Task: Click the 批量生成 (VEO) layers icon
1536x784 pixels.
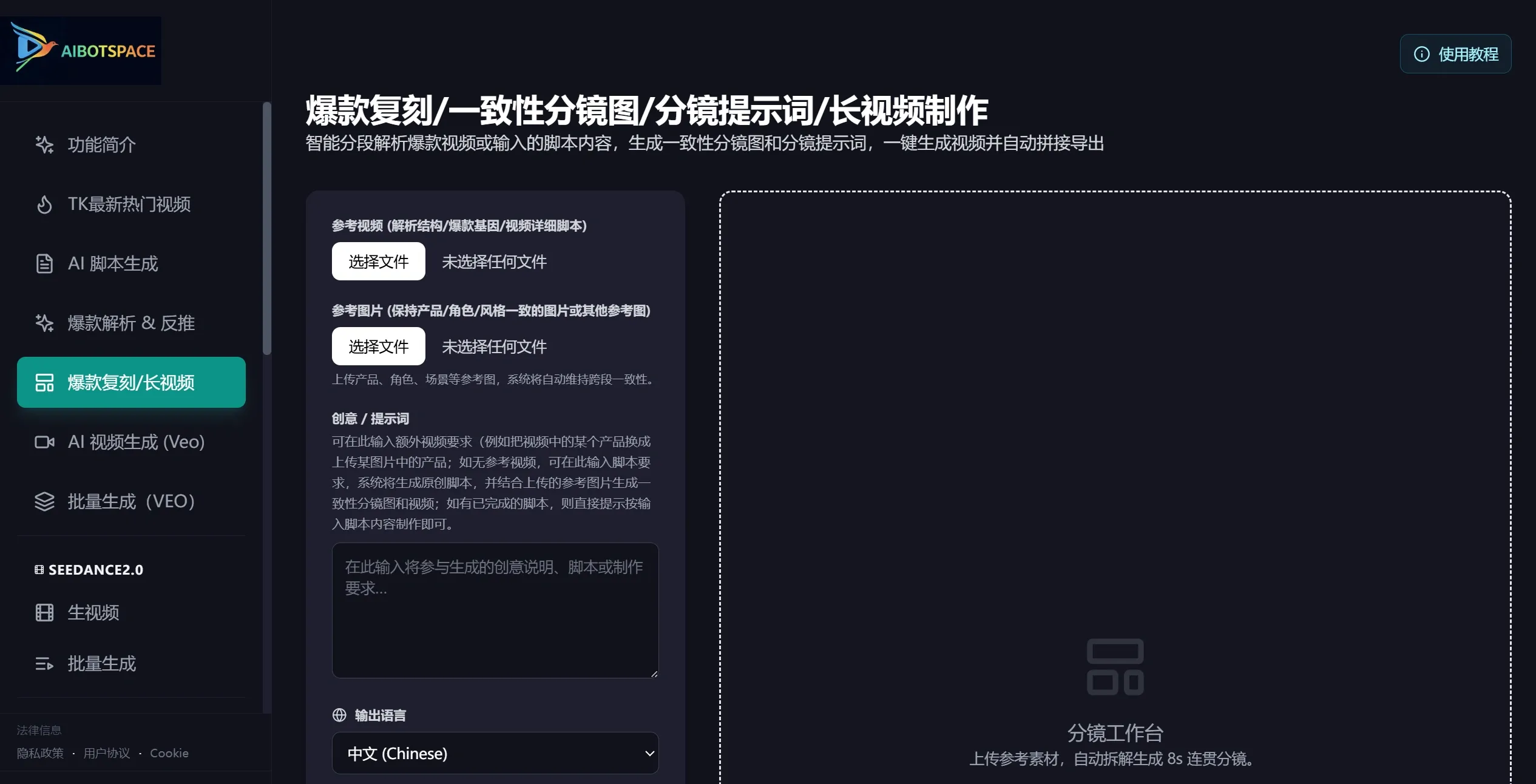Action: (x=44, y=501)
